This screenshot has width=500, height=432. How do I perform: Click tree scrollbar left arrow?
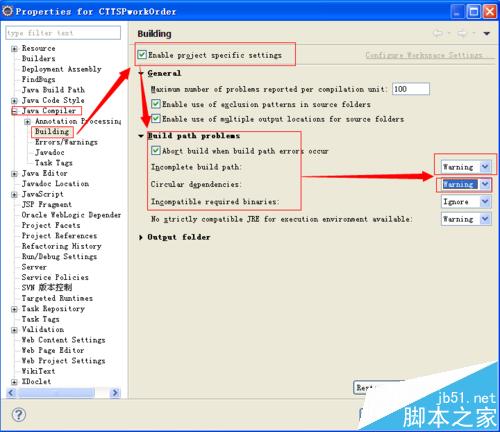[11, 393]
